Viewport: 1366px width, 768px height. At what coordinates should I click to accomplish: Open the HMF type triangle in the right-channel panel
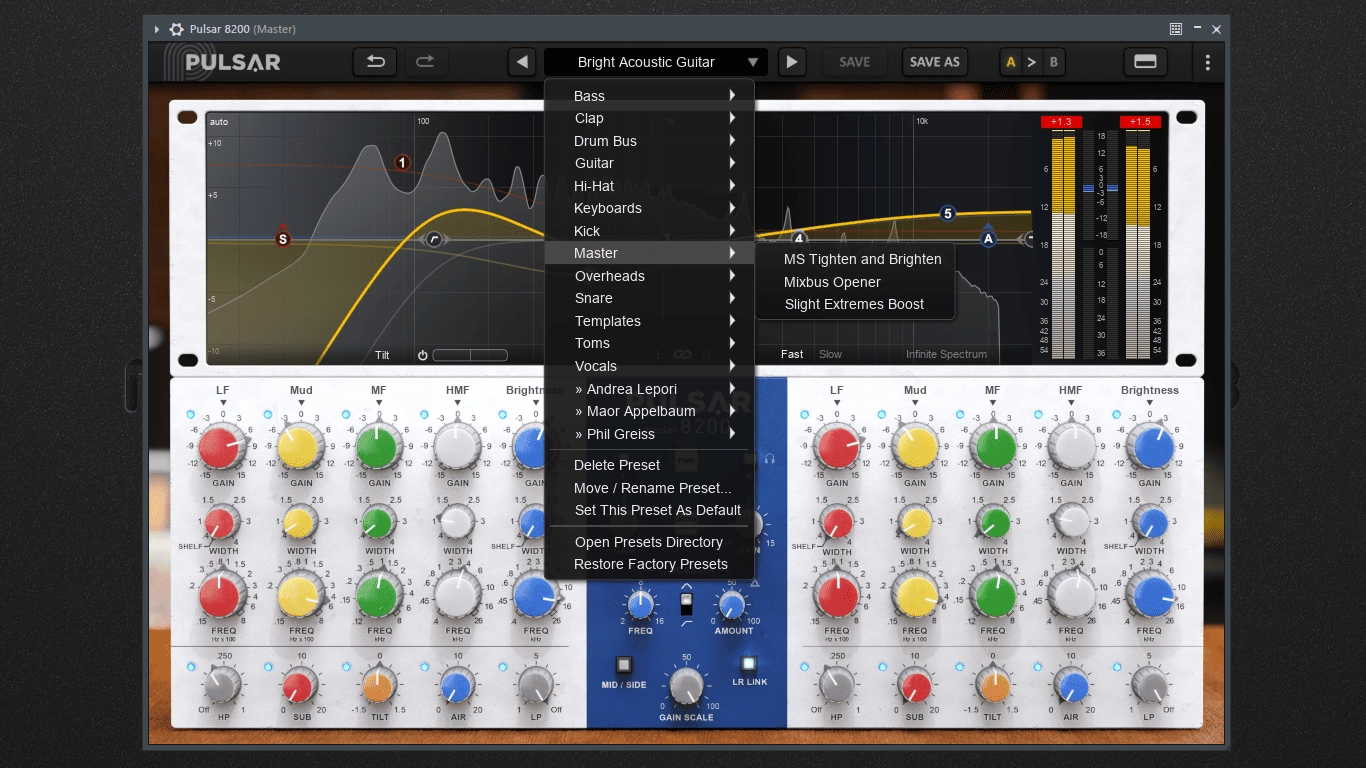click(1070, 403)
